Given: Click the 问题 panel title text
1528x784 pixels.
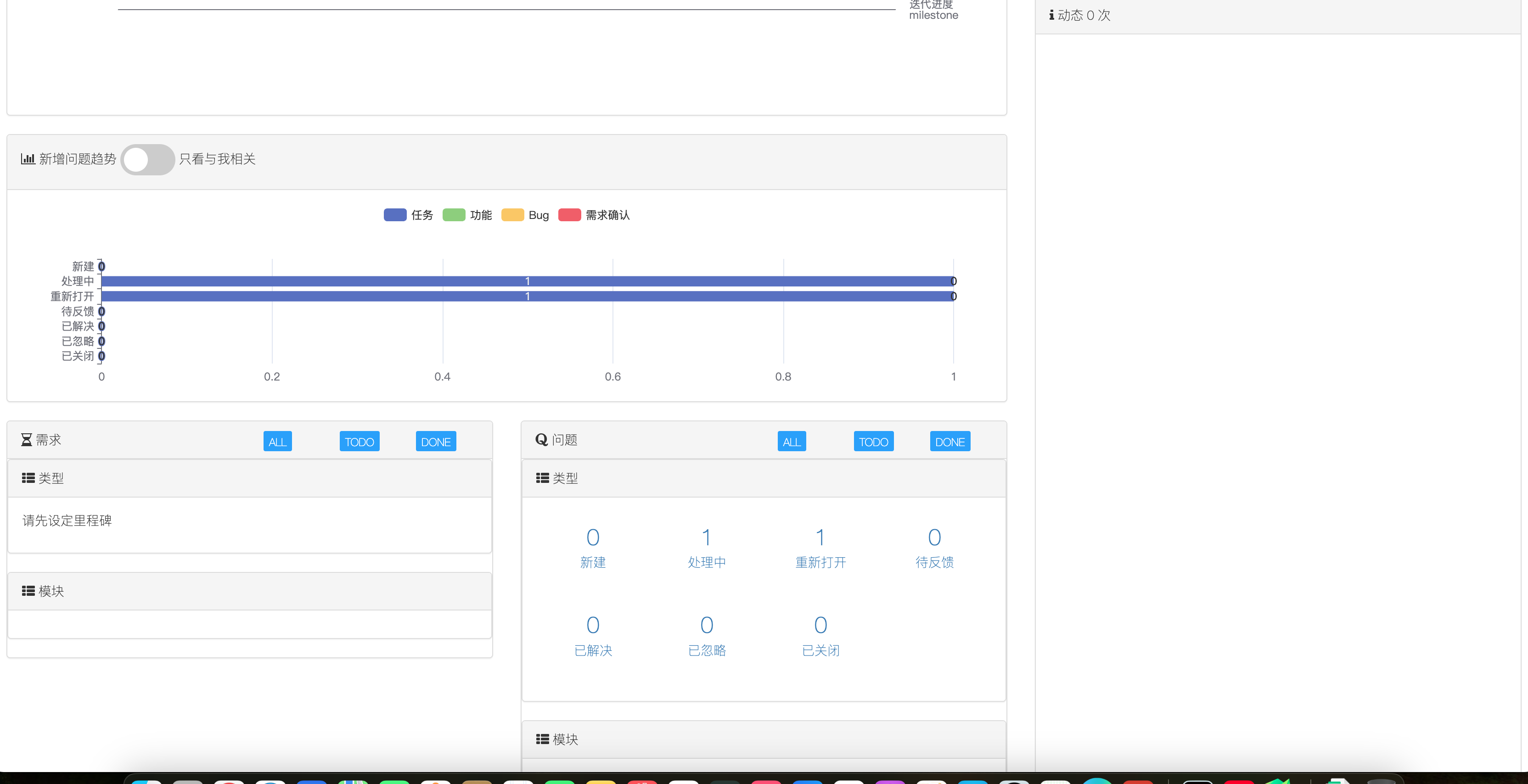Looking at the screenshot, I should [565, 440].
